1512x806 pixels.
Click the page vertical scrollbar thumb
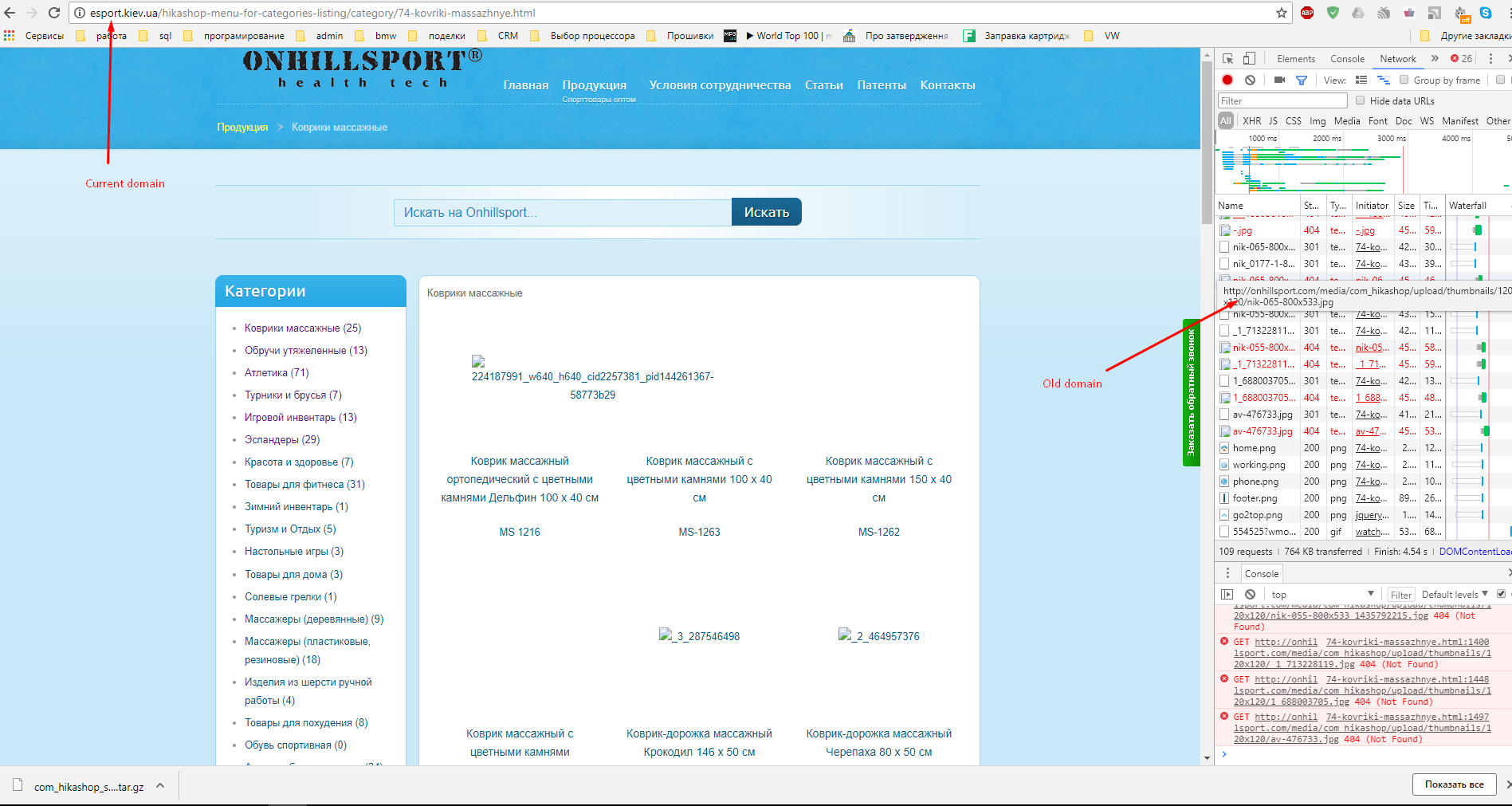1207,143
